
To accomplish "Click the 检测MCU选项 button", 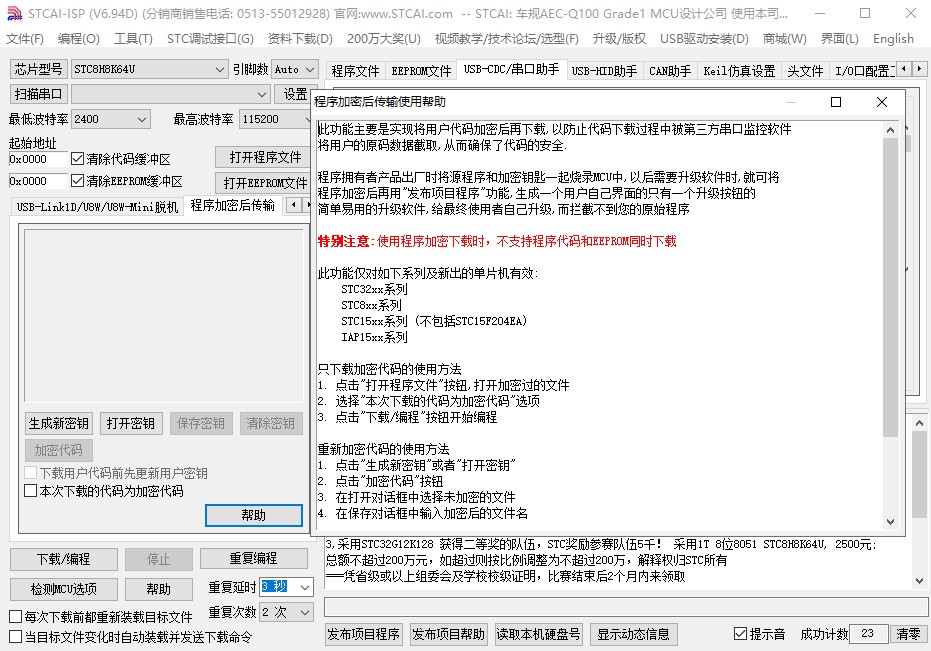I will coord(64,589).
